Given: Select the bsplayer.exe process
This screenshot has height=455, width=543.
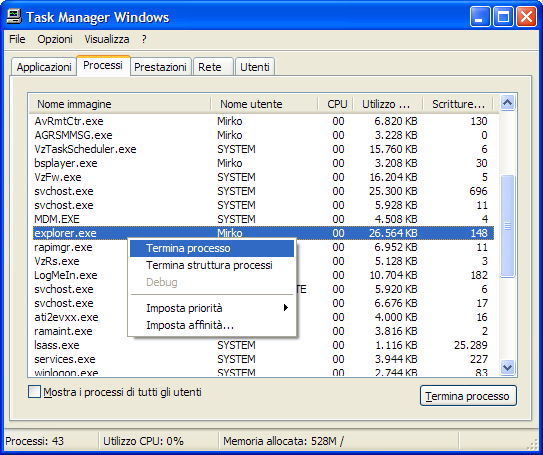Looking at the screenshot, I should (x=263, y=163).
